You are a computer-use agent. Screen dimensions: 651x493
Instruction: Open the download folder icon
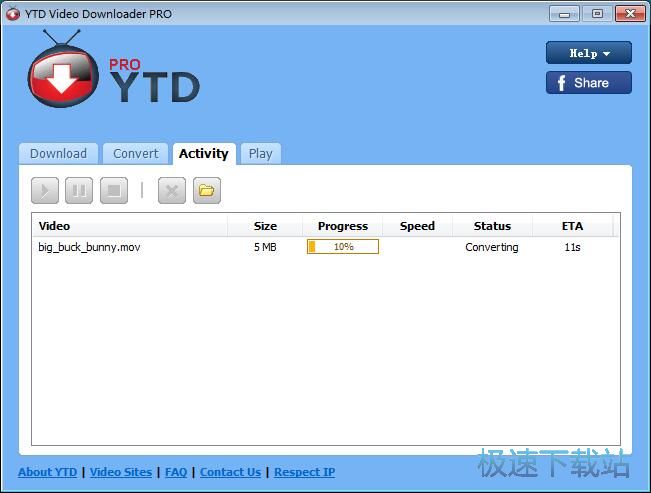(x=207, y=191)
